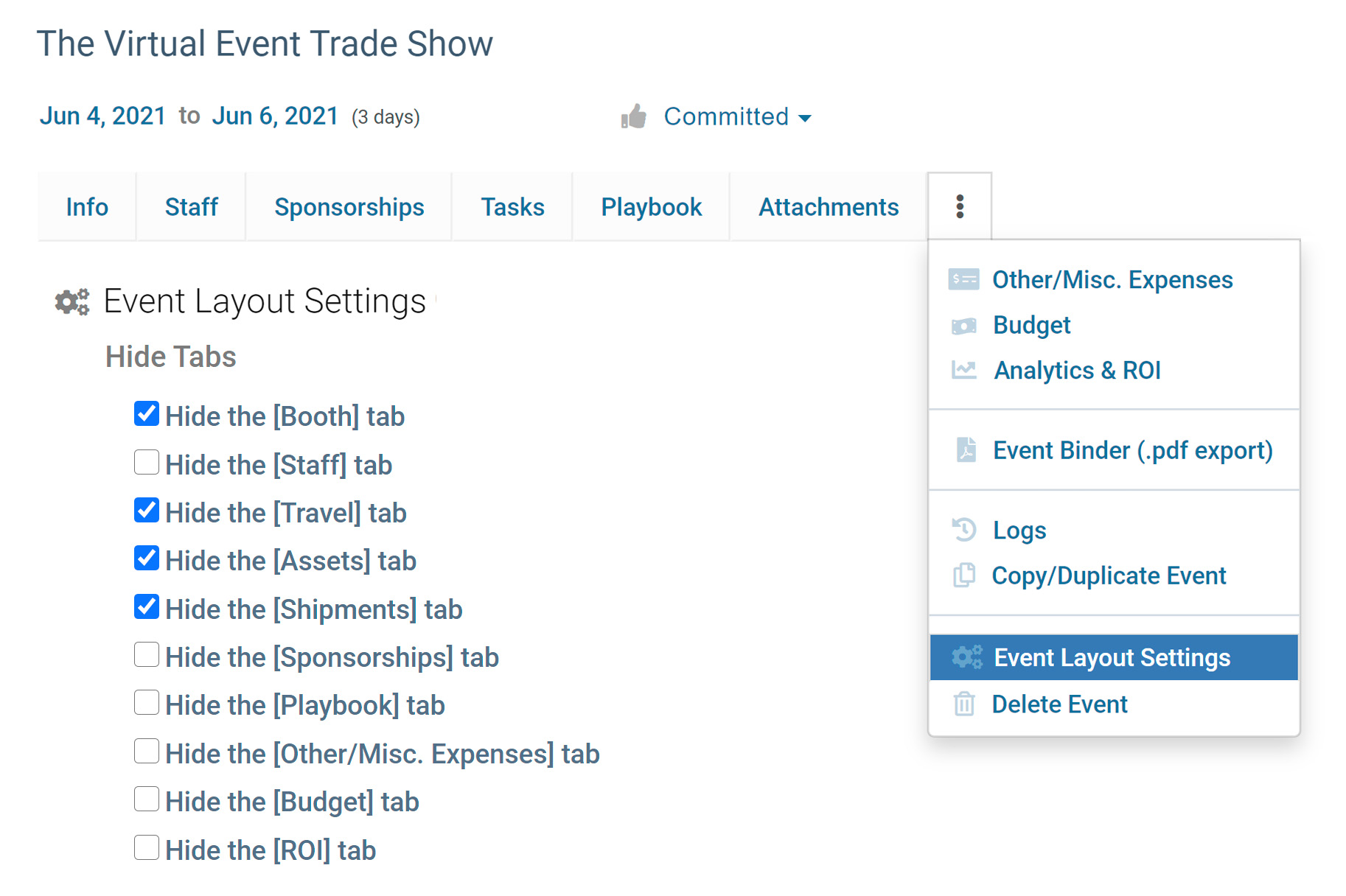Click the Logs history icon
1346x896 pixels.
[x=964, y=530]
